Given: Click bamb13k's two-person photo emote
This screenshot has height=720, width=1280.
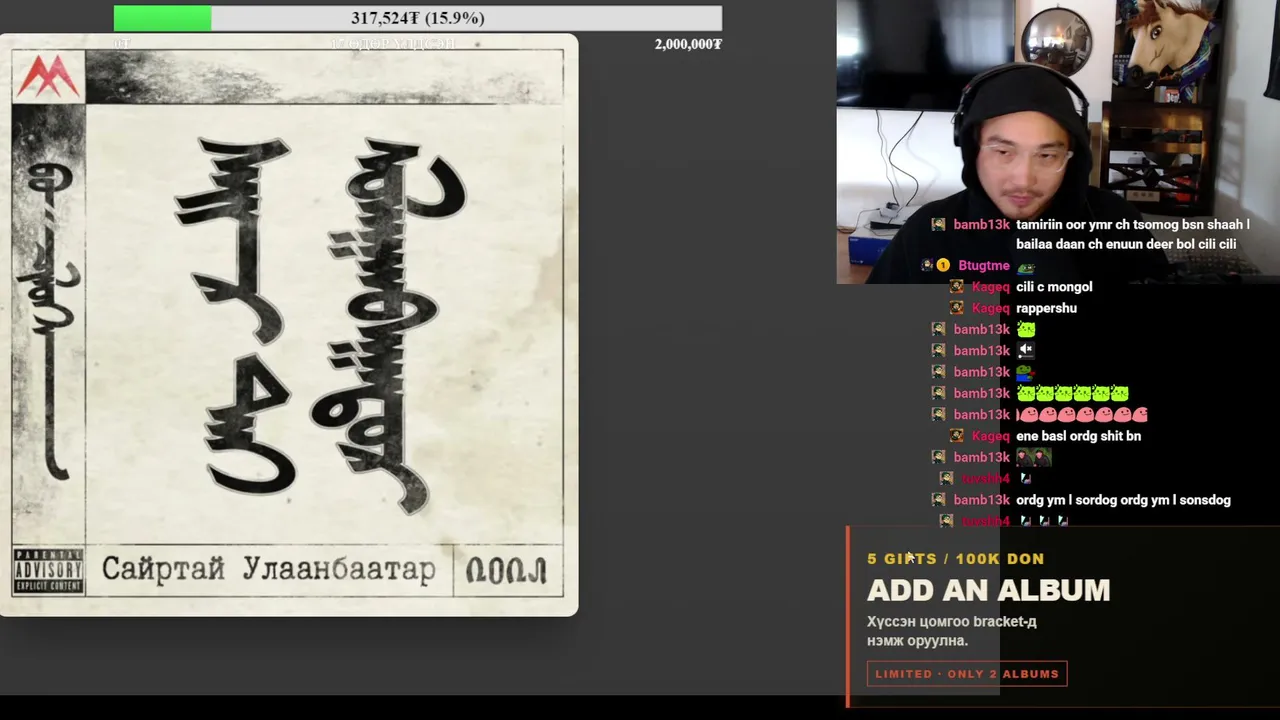Looking at the screenshot, I should pos(1034,457).
